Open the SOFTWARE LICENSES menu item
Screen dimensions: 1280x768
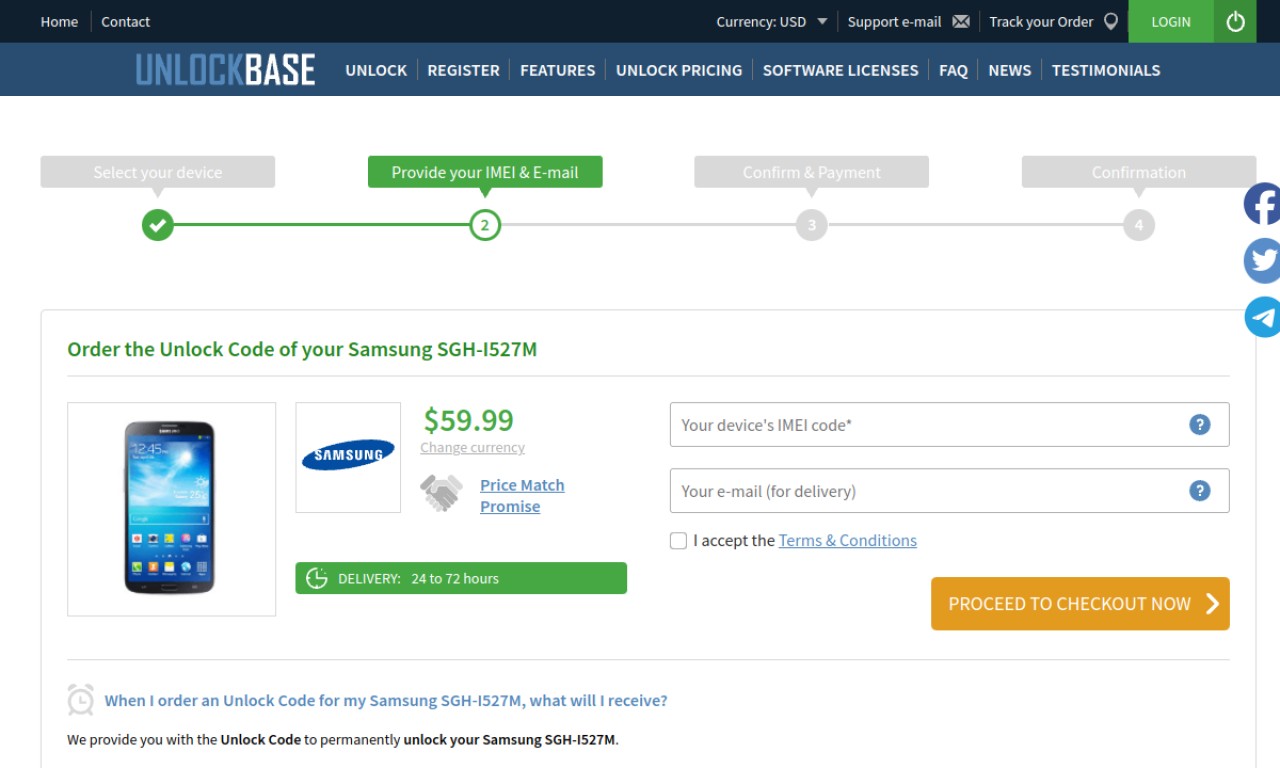[x=840, y=70]
